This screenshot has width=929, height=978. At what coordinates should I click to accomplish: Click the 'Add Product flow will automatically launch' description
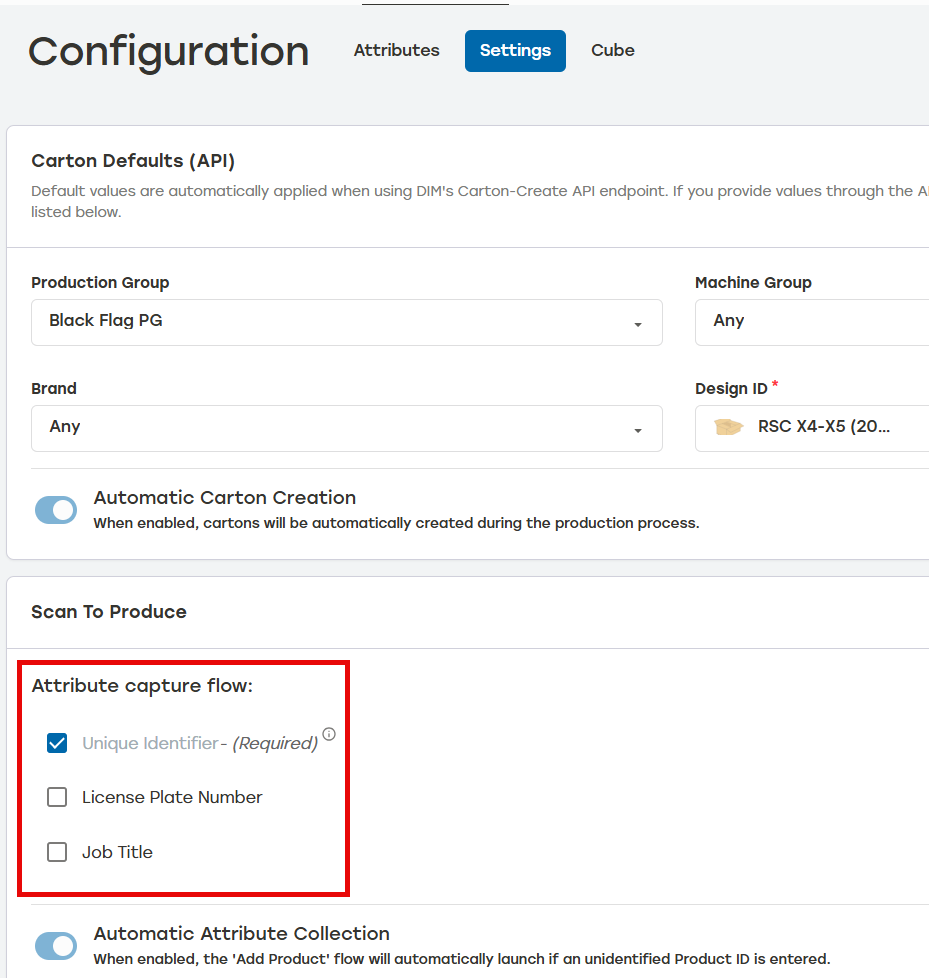462,959
